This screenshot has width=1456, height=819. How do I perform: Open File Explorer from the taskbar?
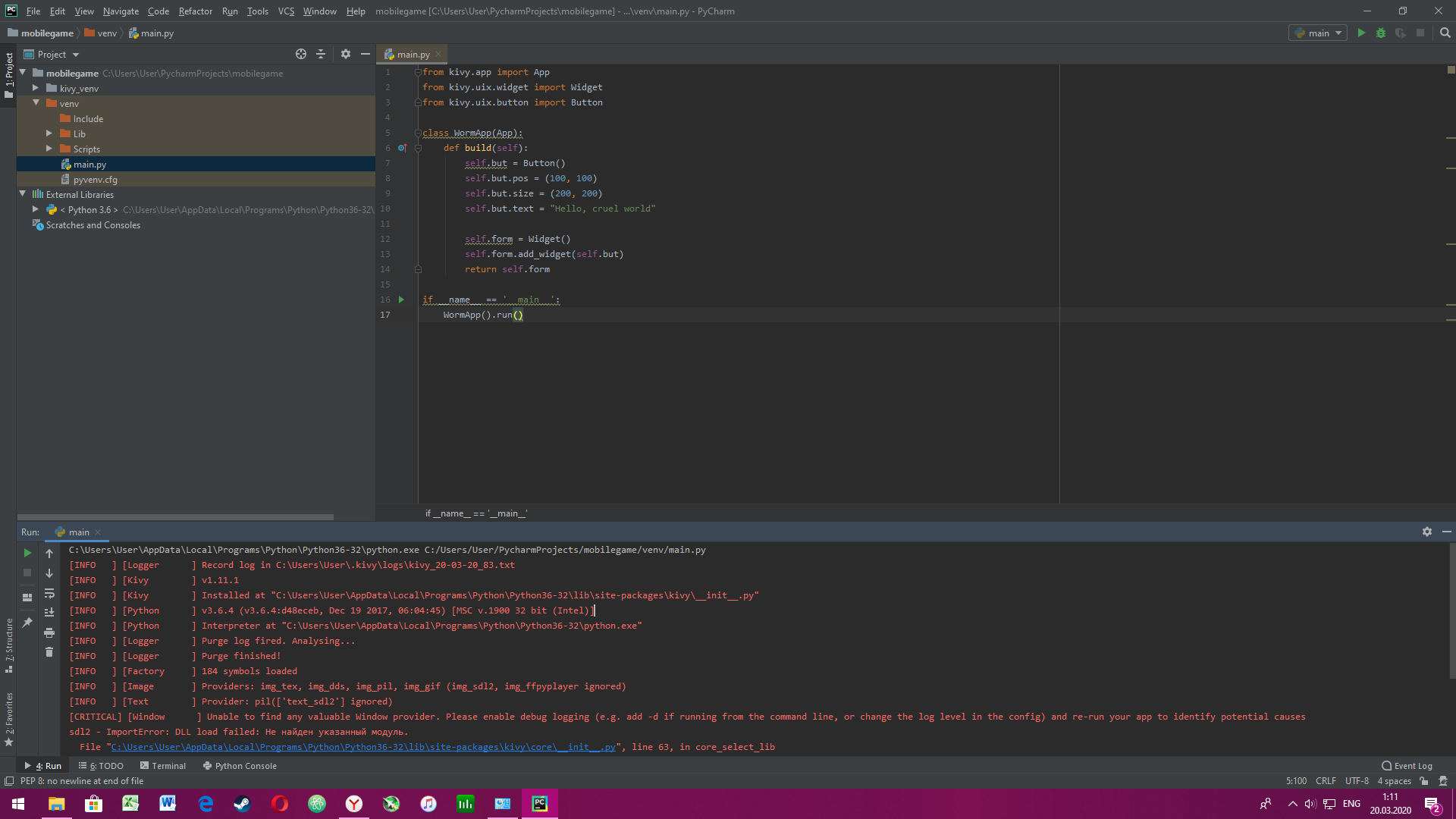56,804
